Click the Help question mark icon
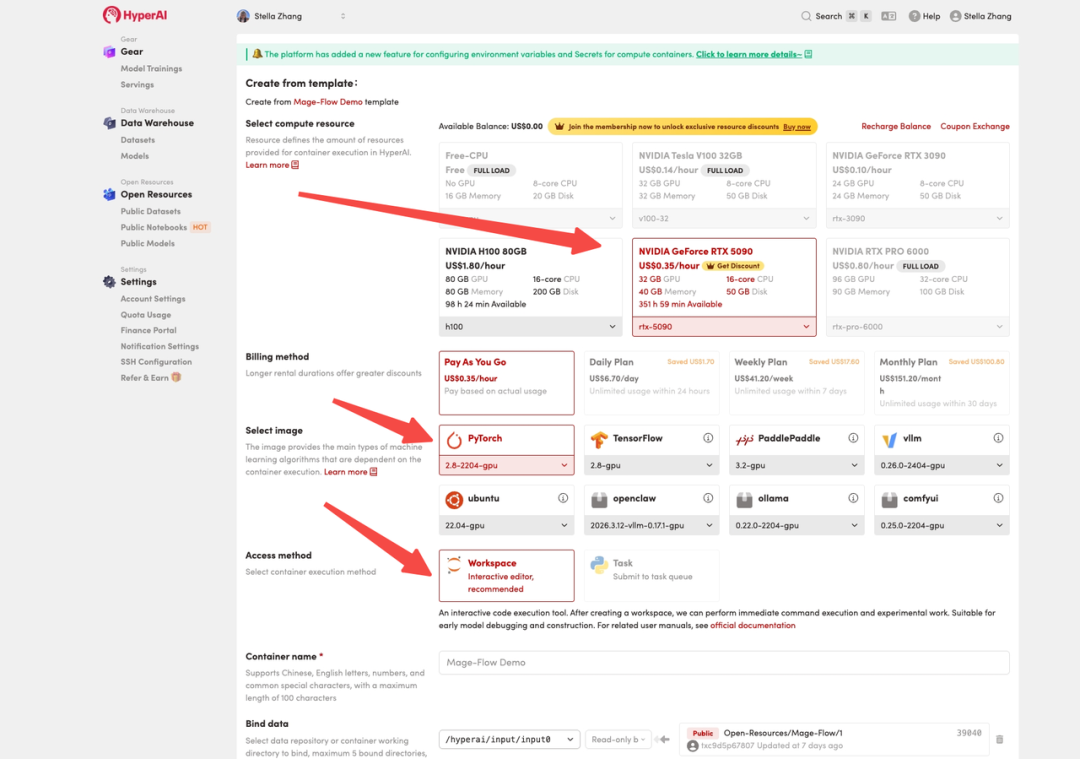Viewport: 1080px width, 759px height. 914,16
